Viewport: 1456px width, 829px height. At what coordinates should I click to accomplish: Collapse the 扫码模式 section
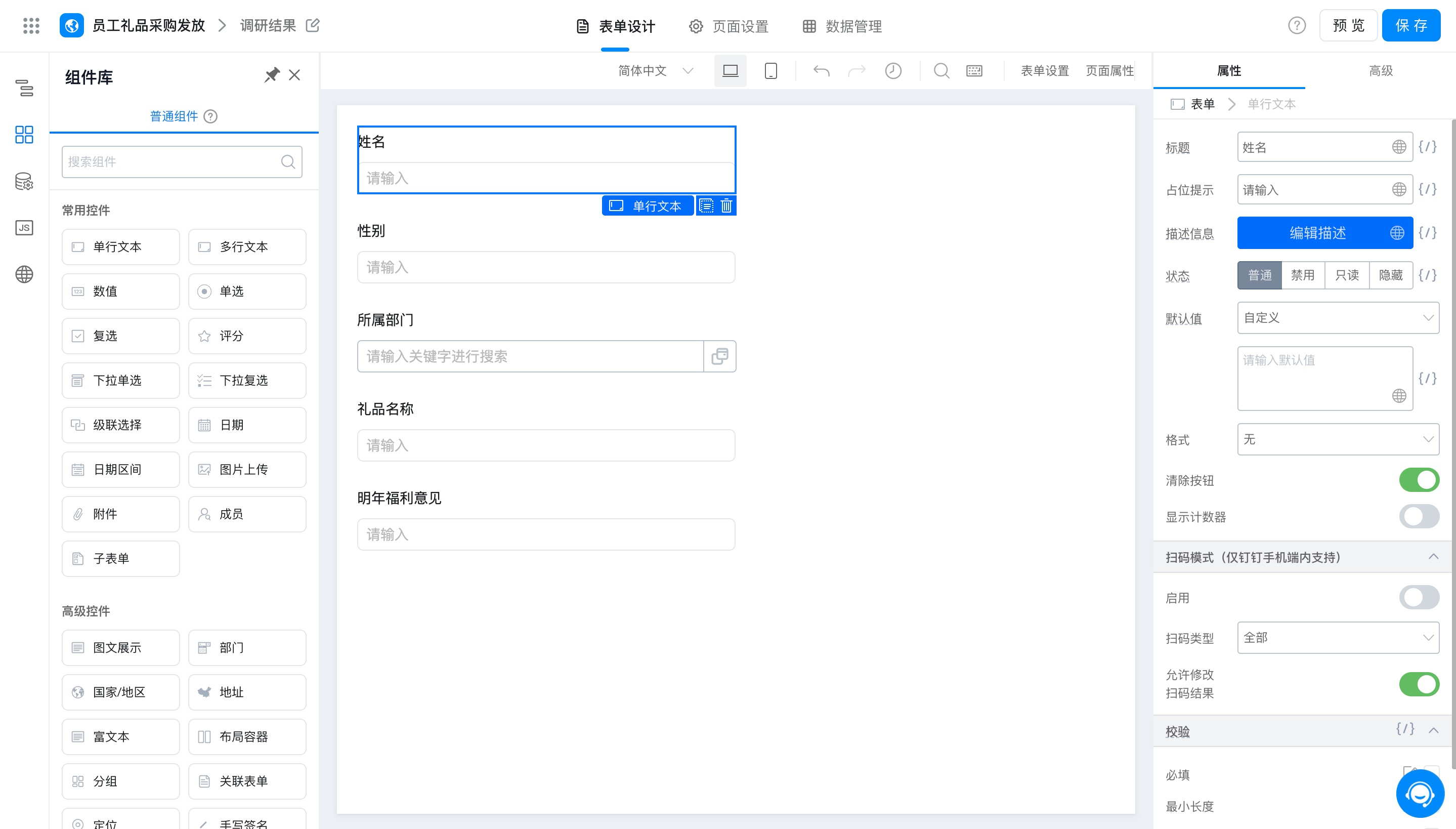point(1433,557)
